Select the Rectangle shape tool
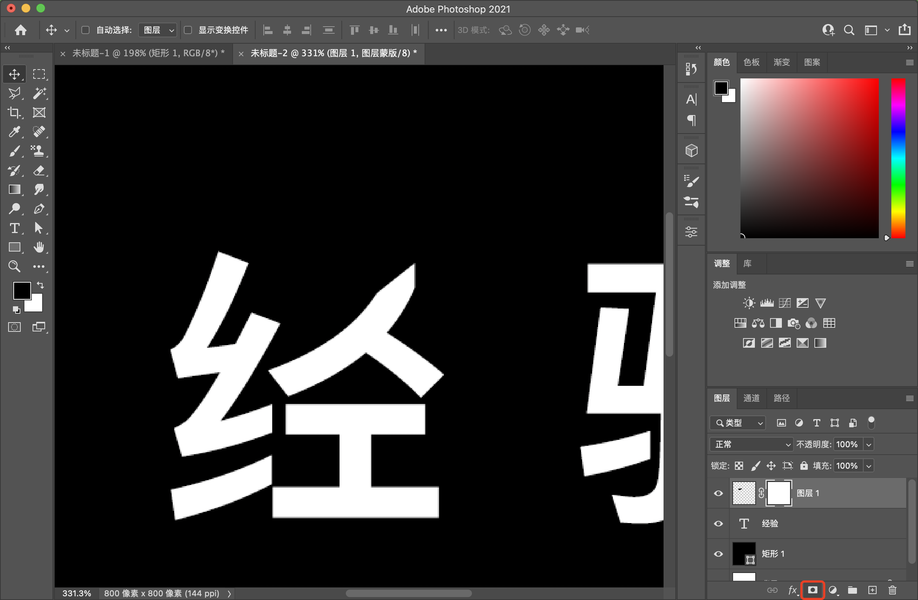918x600 pixels. click(15, 248)
